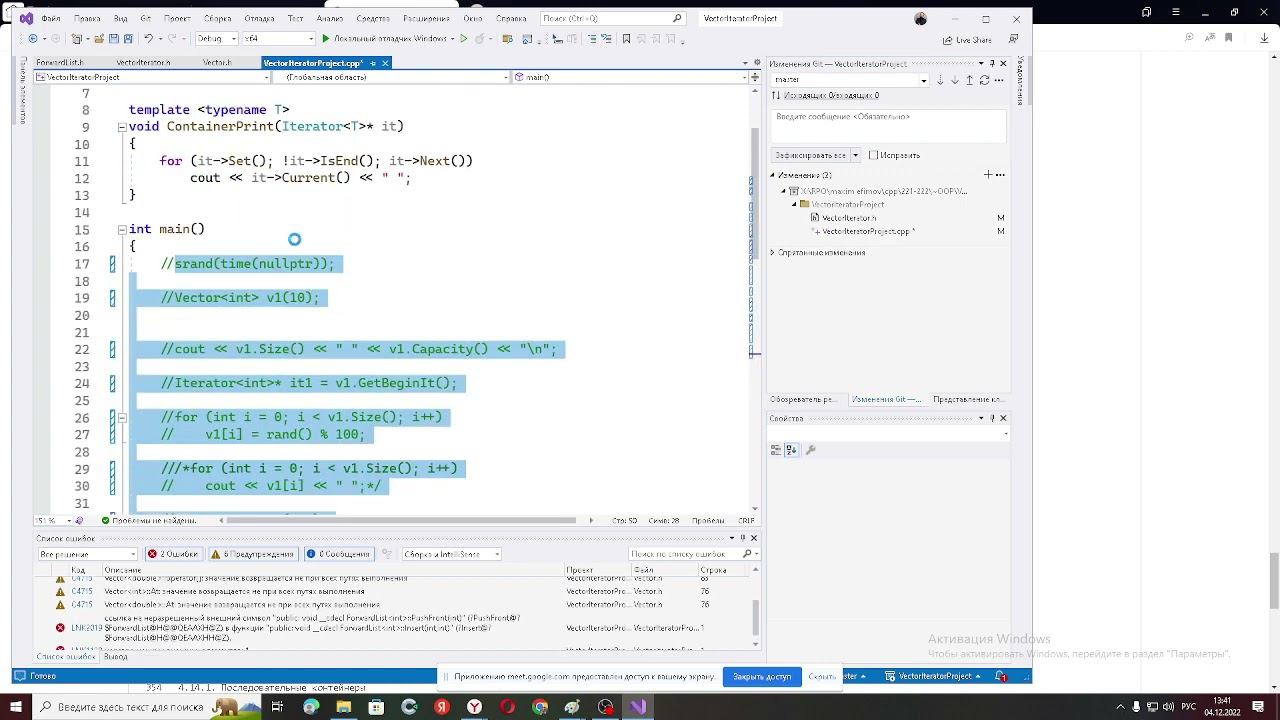Viewport: 1280px width, 720px height.
Task: Toggle the '6 Предупреждения' warnings filter
Action: [252, 554]
